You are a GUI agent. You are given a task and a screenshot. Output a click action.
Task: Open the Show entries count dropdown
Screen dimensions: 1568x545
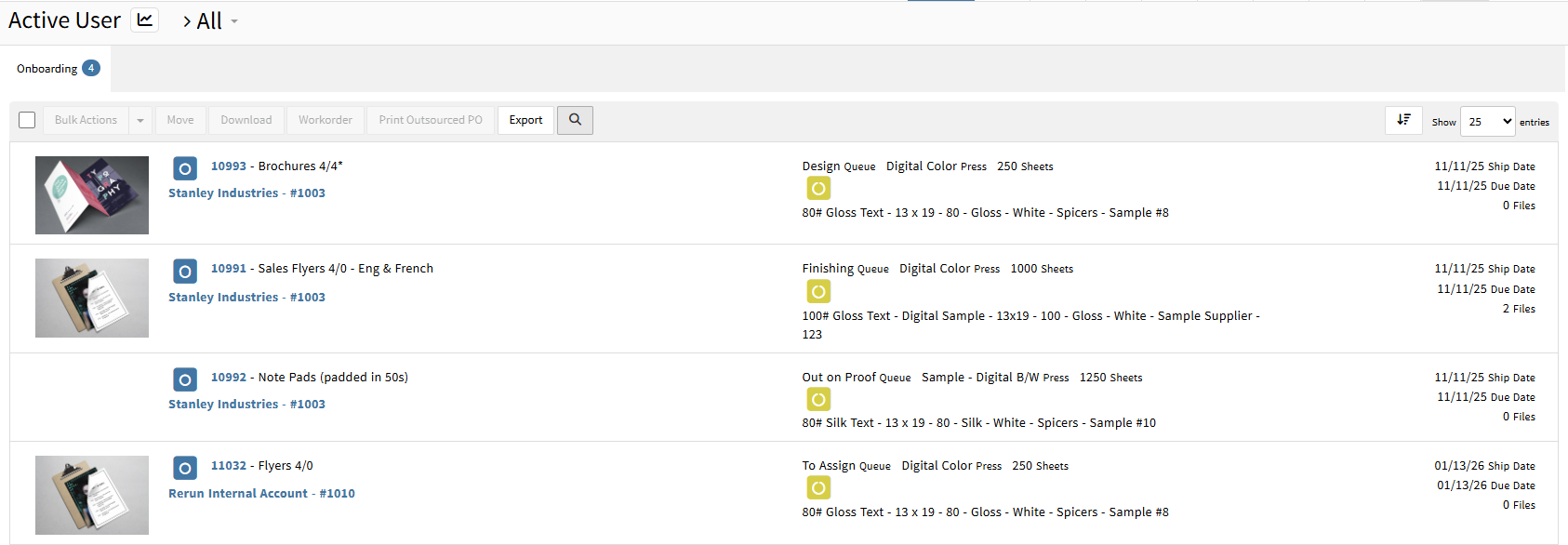[1487, 122]
